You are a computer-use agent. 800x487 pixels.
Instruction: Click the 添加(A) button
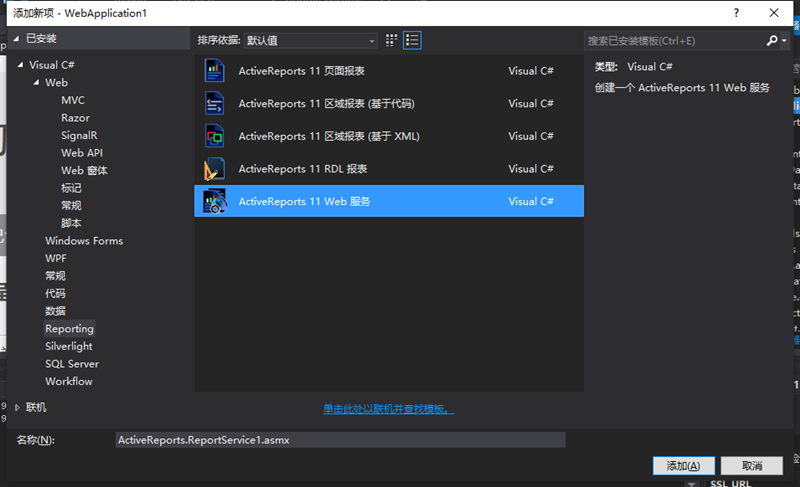[x=683, y=466]
